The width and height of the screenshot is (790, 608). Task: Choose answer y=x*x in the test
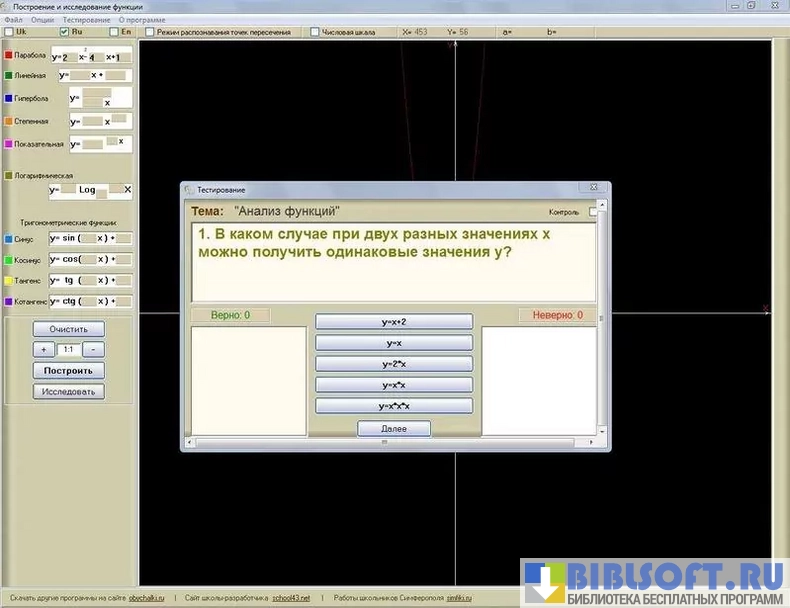point(393,385)
